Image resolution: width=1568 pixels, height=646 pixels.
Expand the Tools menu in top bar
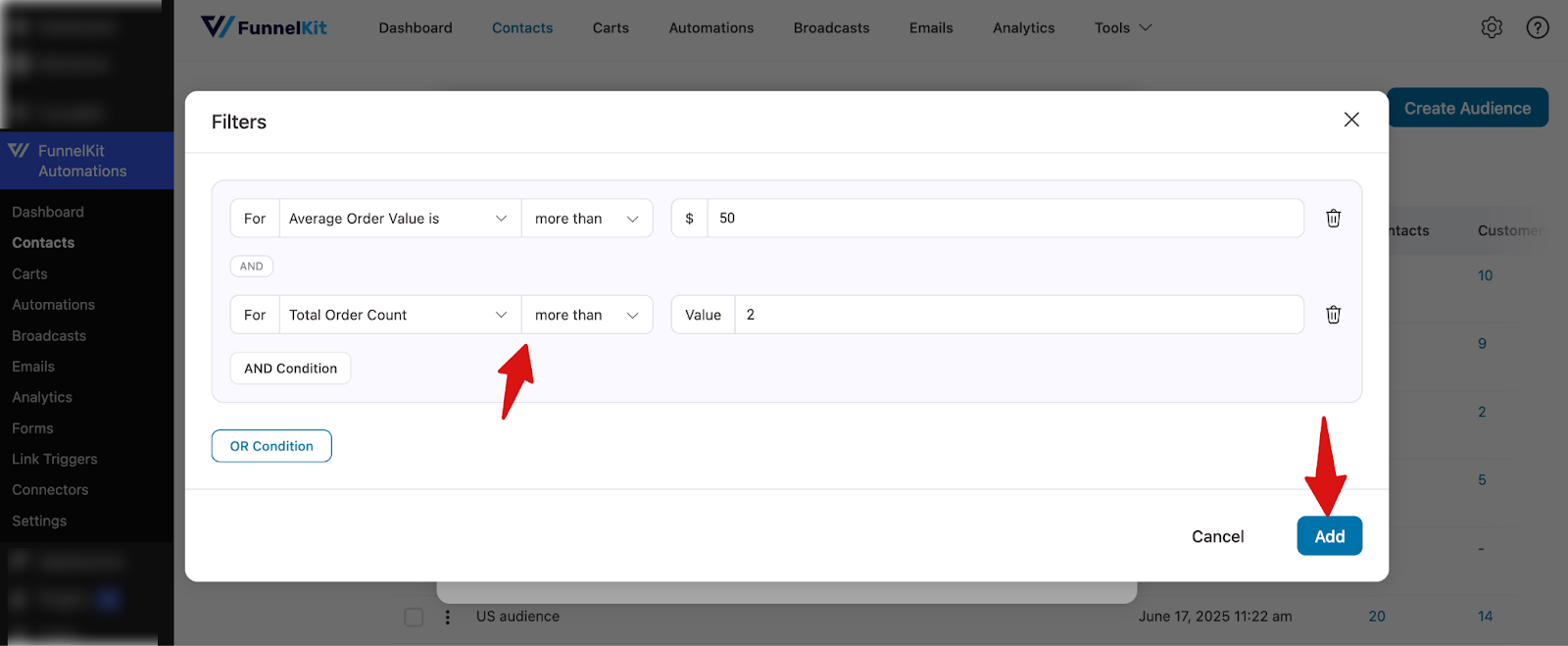[x=1123, y=27]
